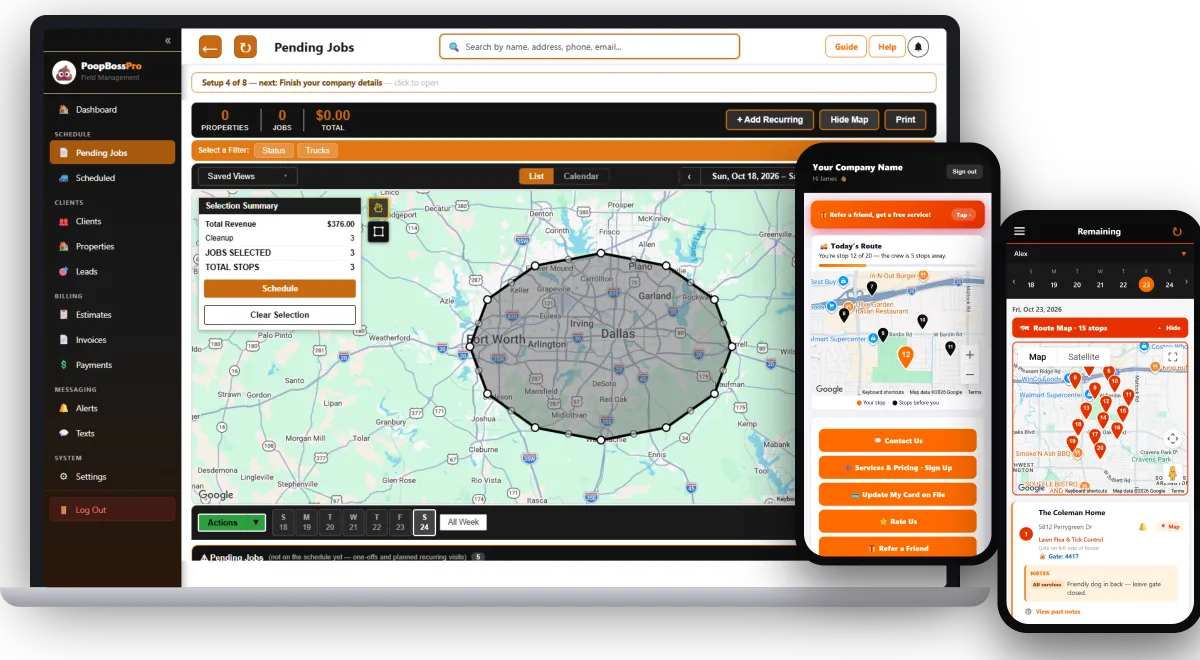
Task: Open the View past notes link
Action: pyautogui.click(x=1057, y=611)
